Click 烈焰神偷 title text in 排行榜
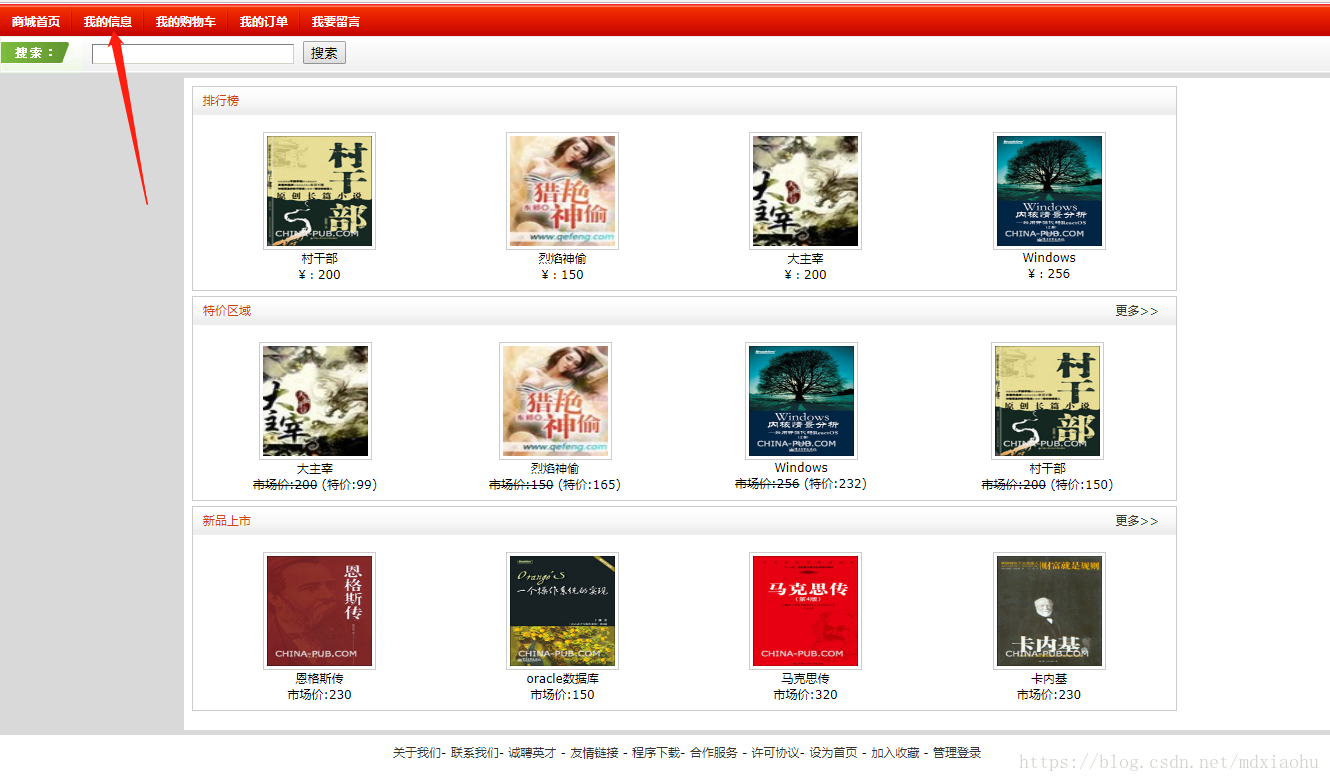 [x=562, y=259]
